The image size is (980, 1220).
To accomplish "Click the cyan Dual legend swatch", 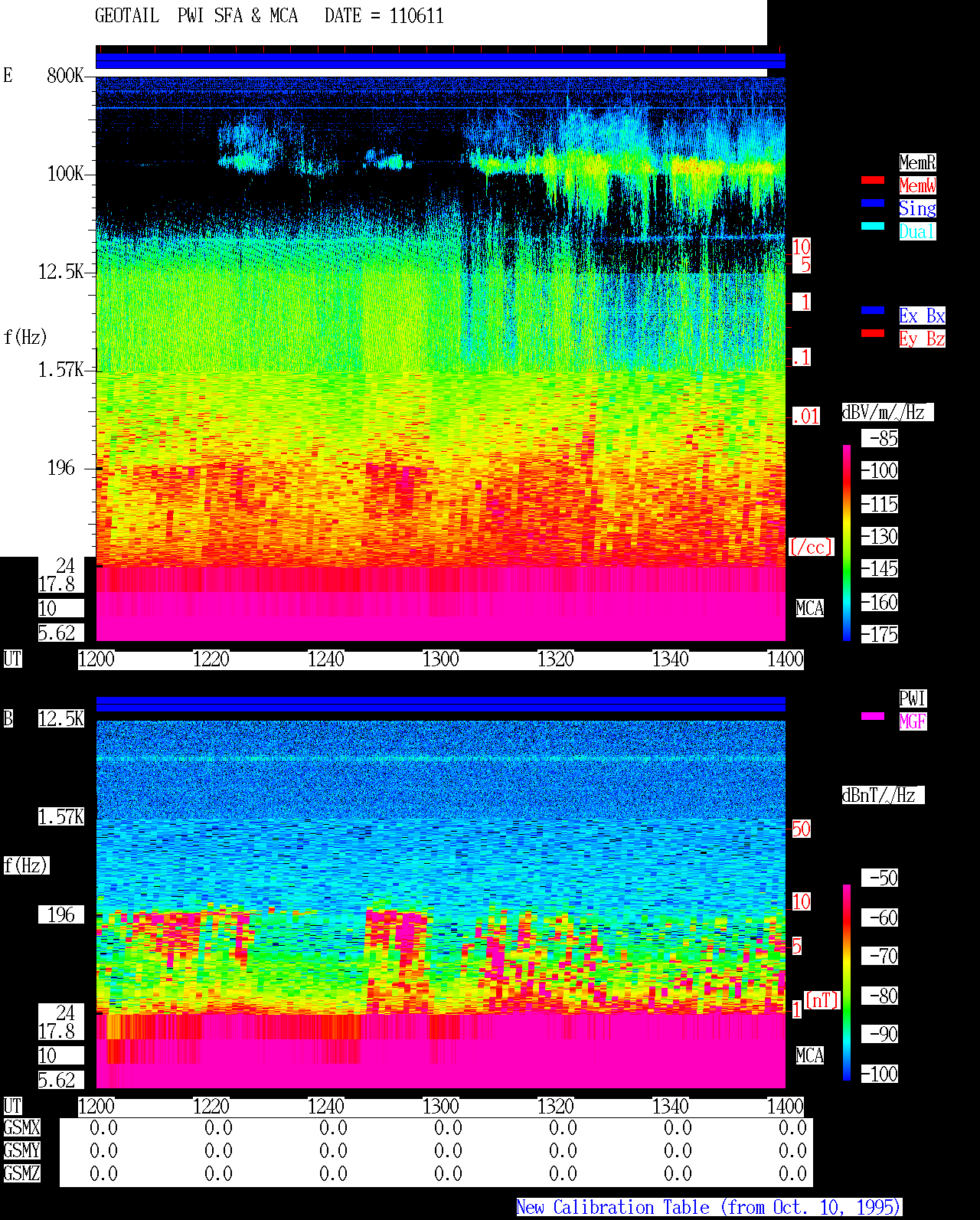I will point(873,226).
